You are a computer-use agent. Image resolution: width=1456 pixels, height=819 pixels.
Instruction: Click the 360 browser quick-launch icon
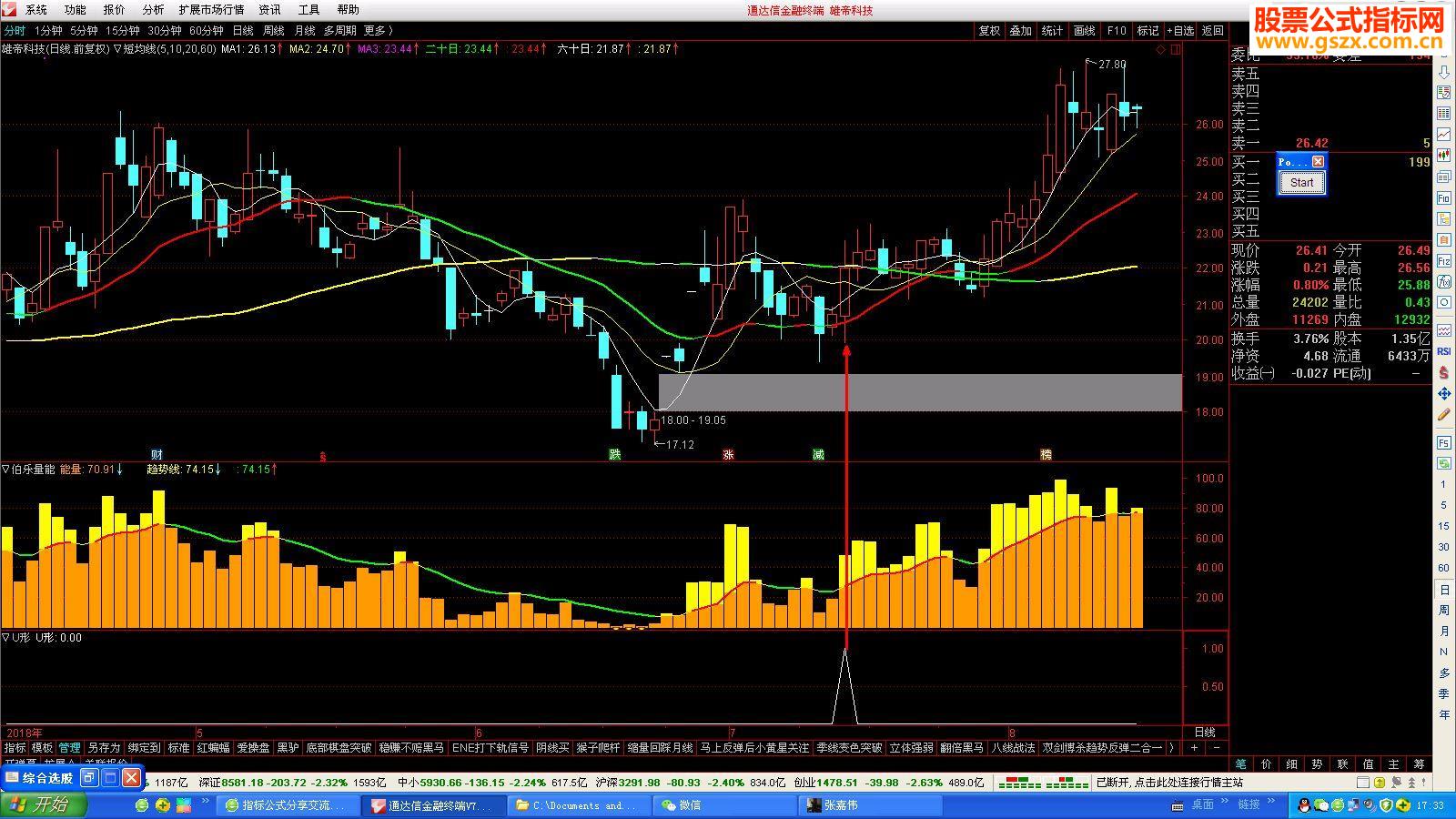coord(142,805)
